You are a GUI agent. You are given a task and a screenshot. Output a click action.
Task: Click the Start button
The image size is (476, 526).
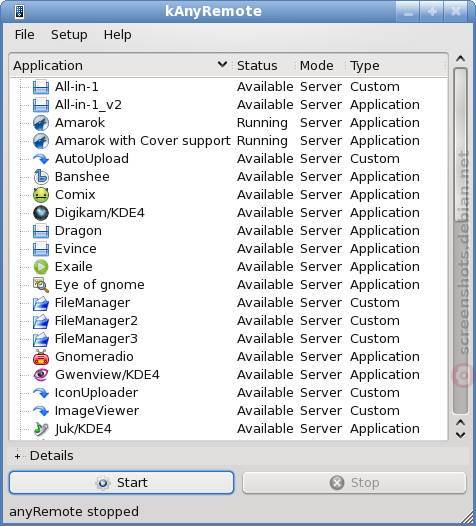pos(121,483)
